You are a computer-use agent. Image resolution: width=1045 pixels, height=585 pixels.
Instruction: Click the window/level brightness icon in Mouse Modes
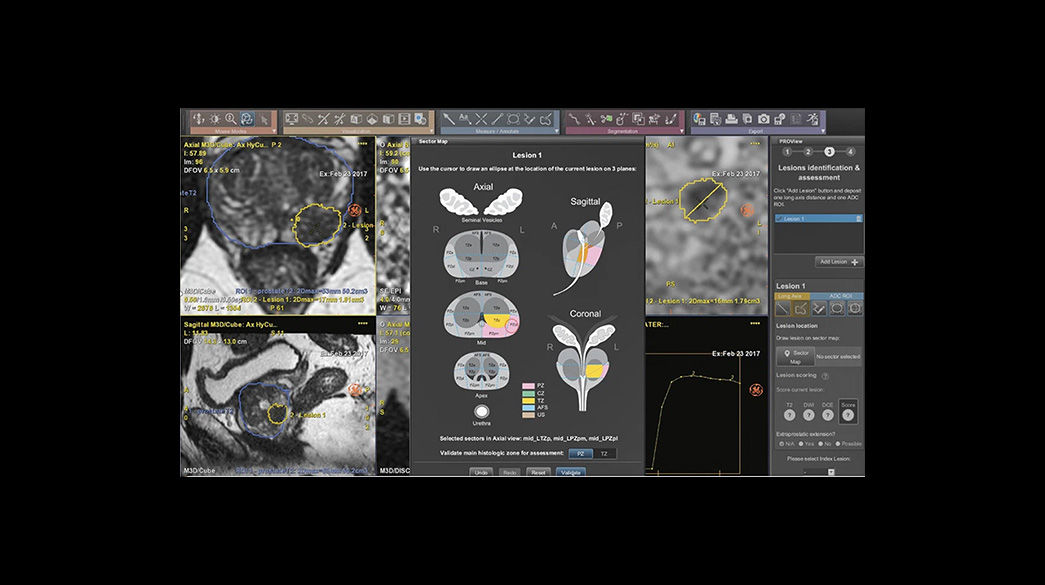tap(214, 119)
